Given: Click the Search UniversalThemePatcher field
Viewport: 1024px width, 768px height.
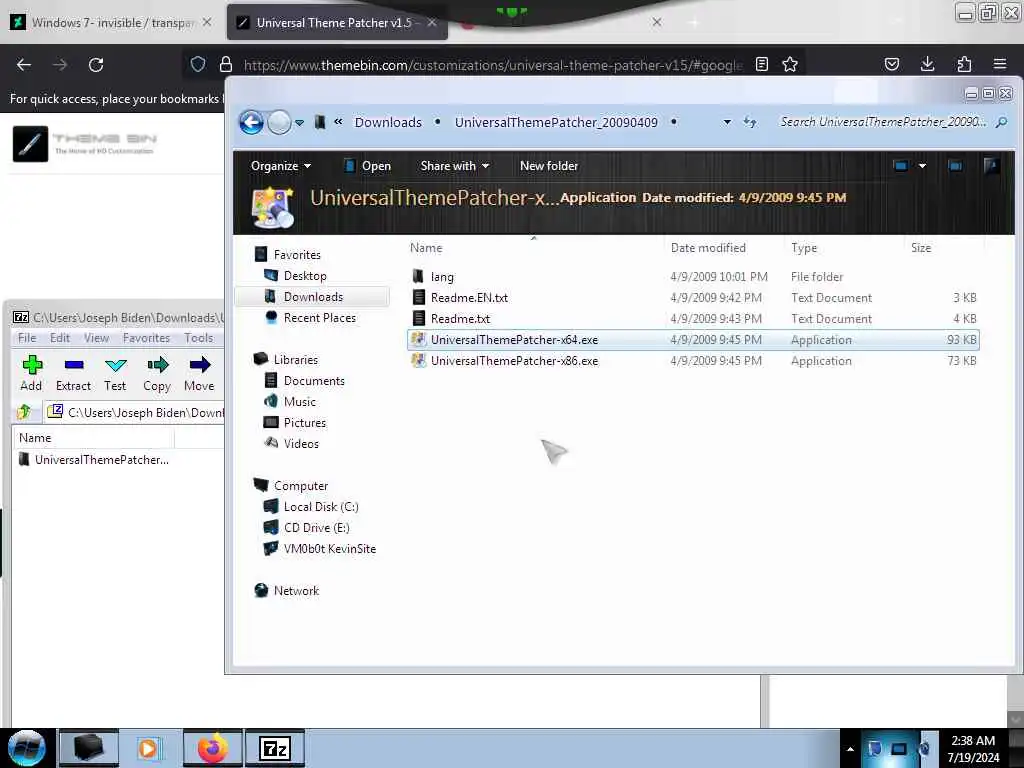Looking at the screenshot, I should [x=883, y=121].
